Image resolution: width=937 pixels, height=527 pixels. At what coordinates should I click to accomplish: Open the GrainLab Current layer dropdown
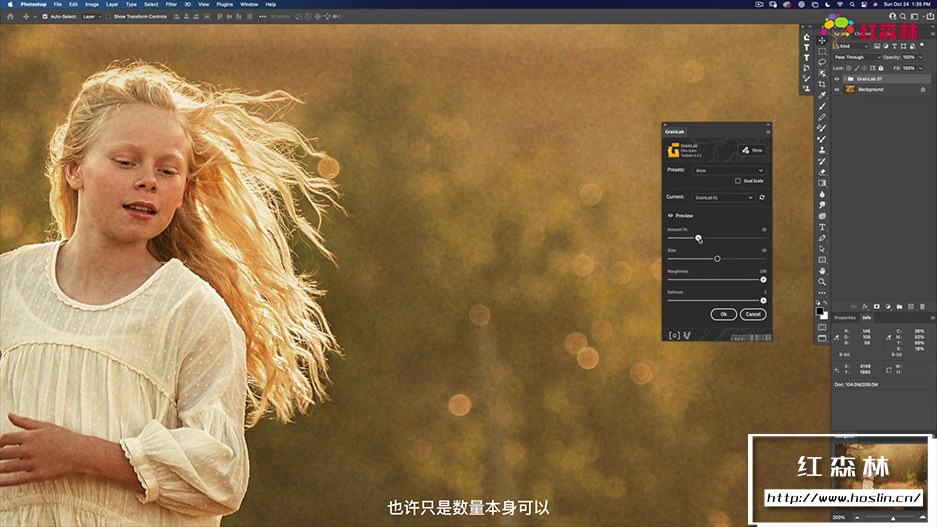724,197
